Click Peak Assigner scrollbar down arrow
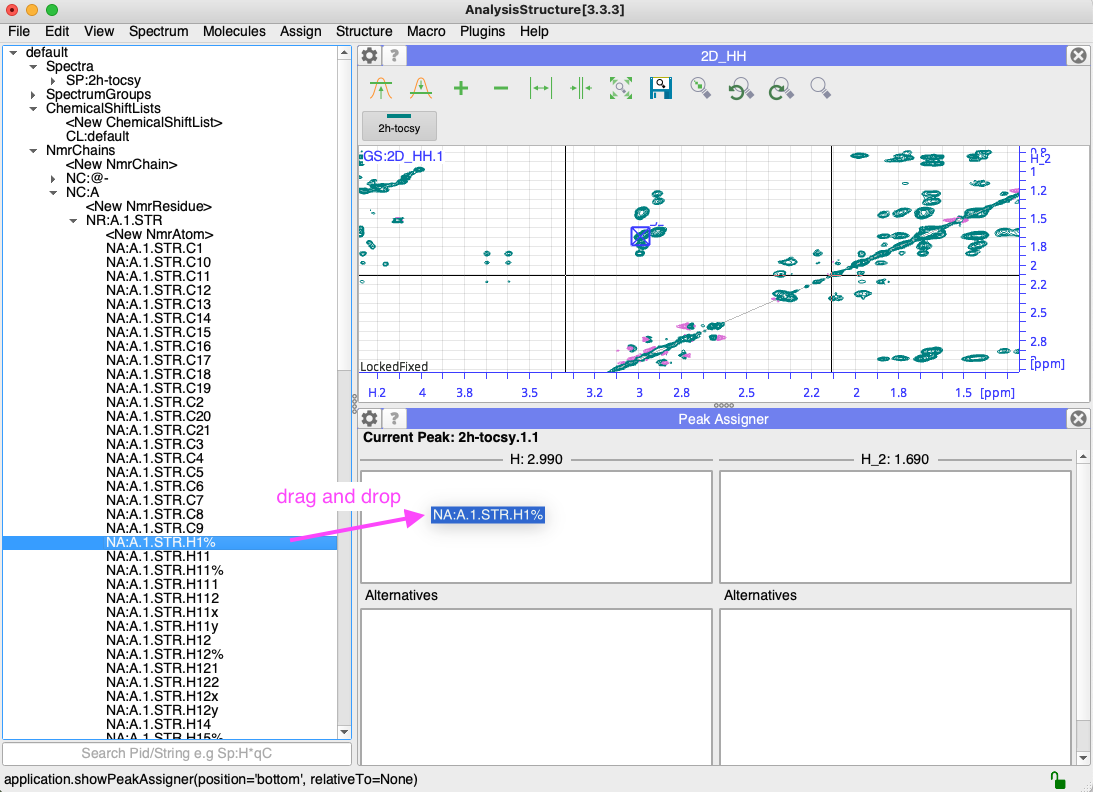1093x792 pixels. [1083, 758]
